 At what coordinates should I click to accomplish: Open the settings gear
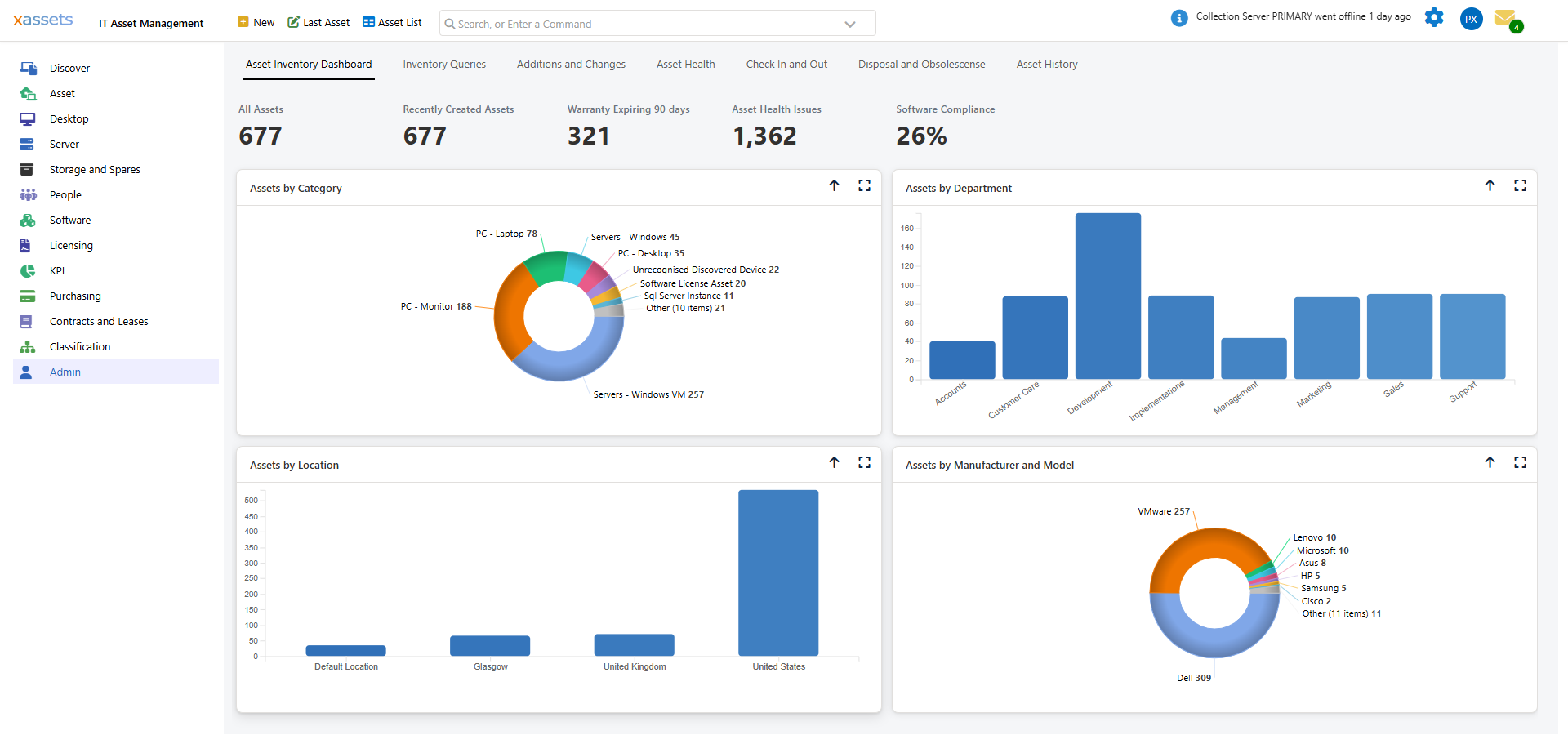[x=1435, y=18]
